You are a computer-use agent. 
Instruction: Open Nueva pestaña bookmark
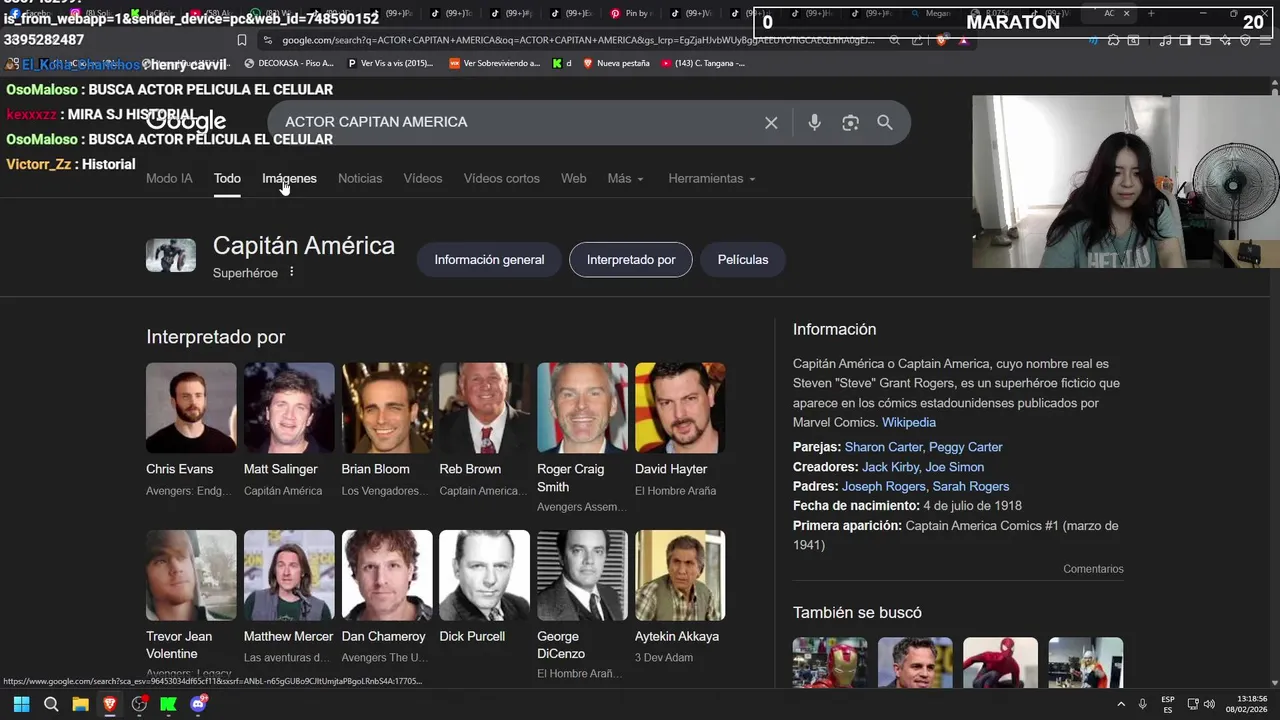pos(616,63)
